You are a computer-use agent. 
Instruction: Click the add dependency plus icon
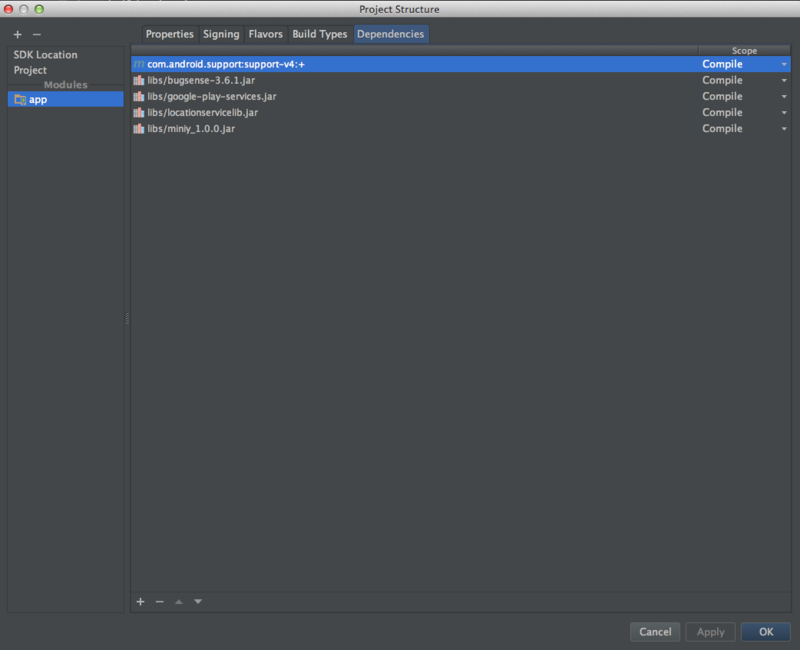(x=140, y=601)
